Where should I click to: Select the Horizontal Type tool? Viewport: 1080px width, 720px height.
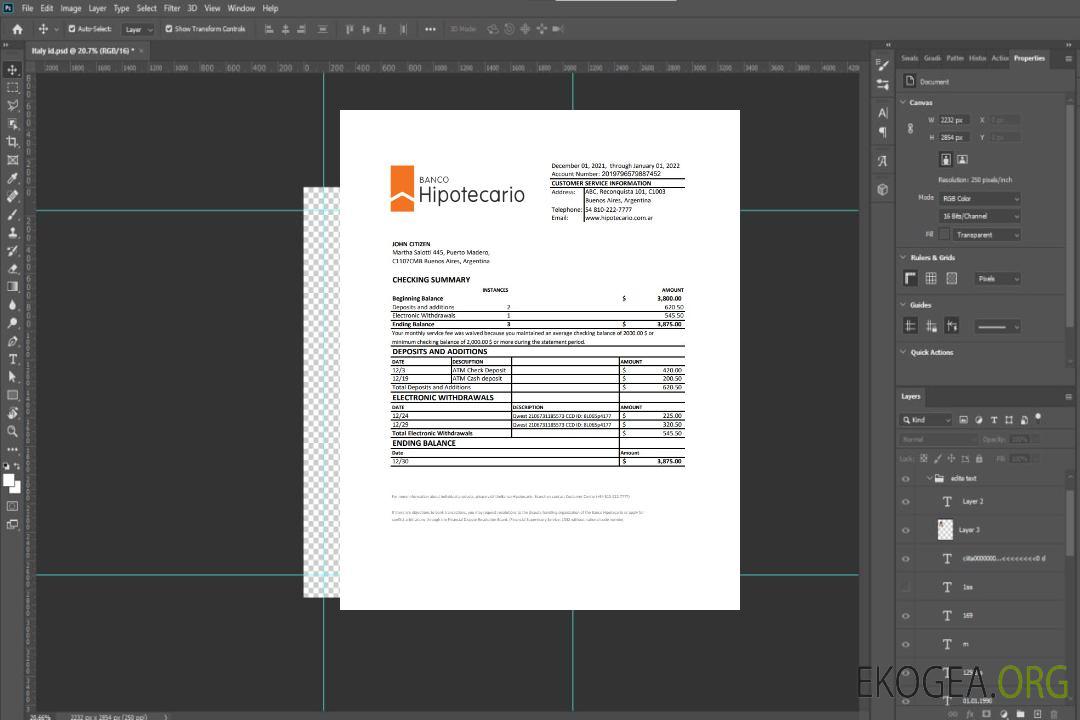click(x=13, y=359)
